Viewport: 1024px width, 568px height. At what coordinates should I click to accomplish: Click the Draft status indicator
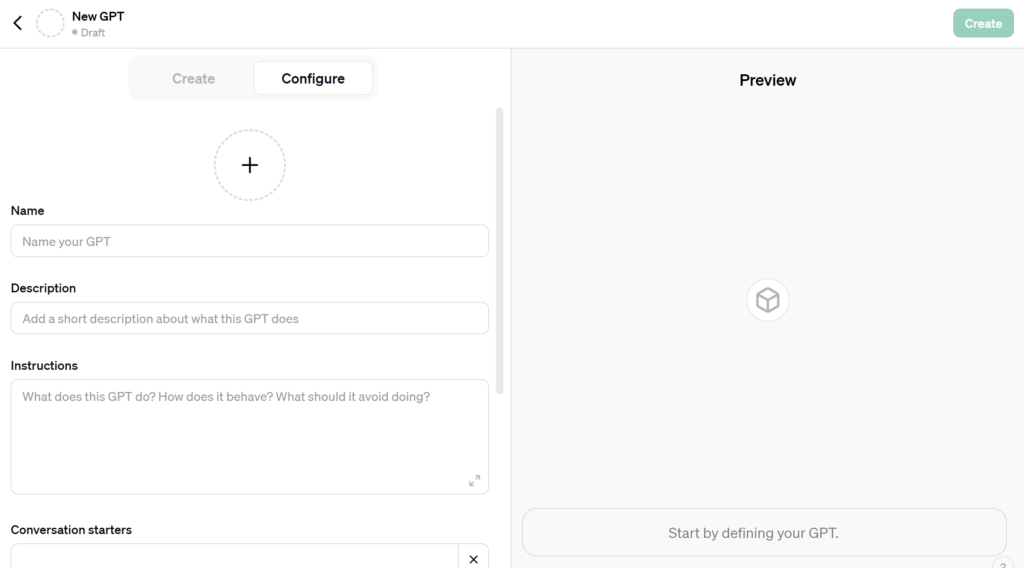click(89, 33)
